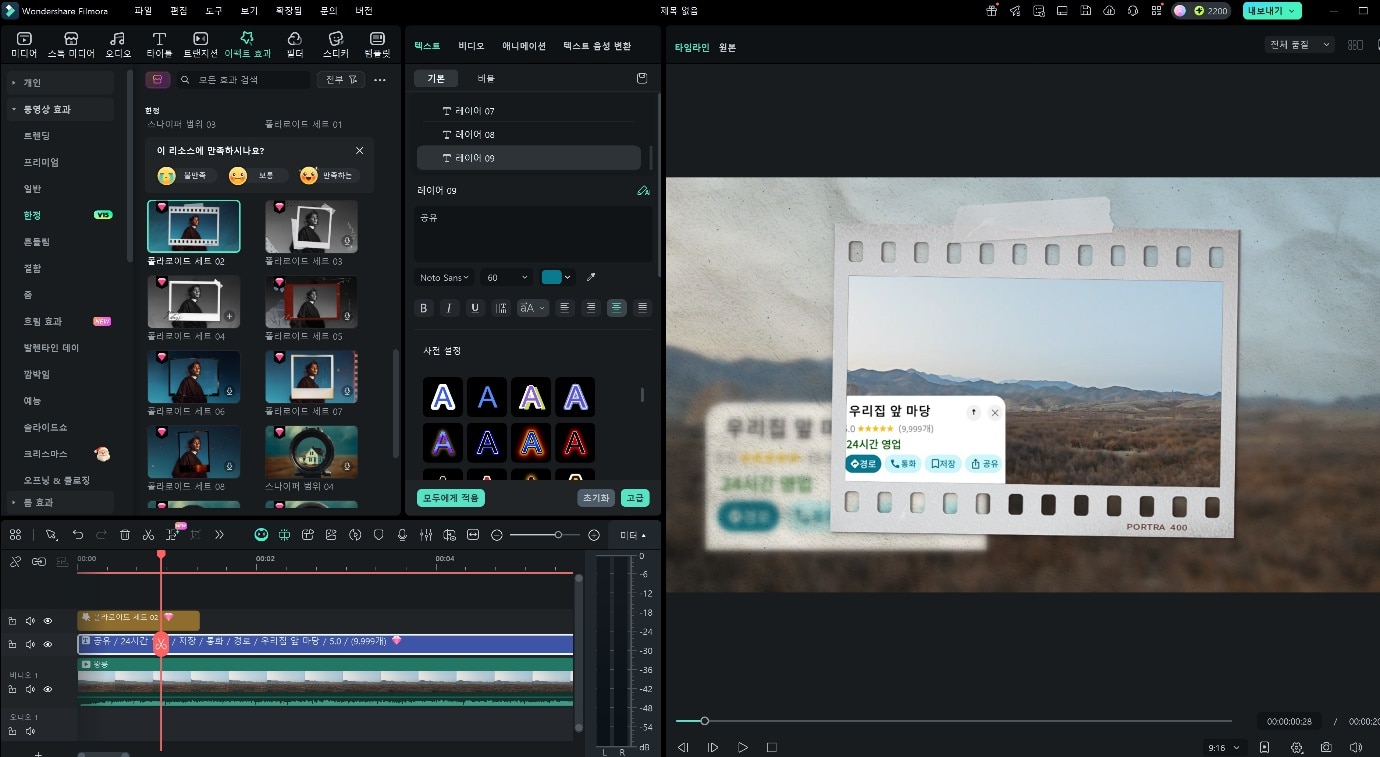1380x757 pixels.
Task: Take a snapshot with the preview camera icon
Action: (1326, 747)
